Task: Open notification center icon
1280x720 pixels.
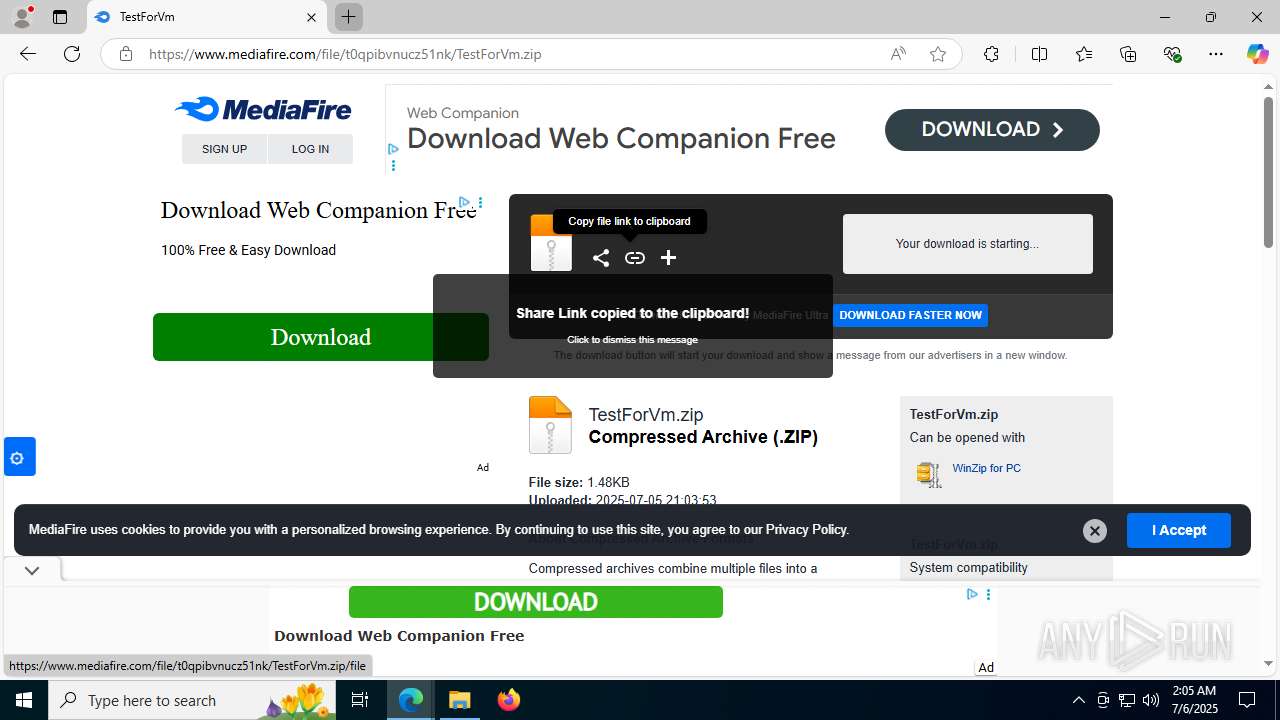Action: (x=1247, y=700)
